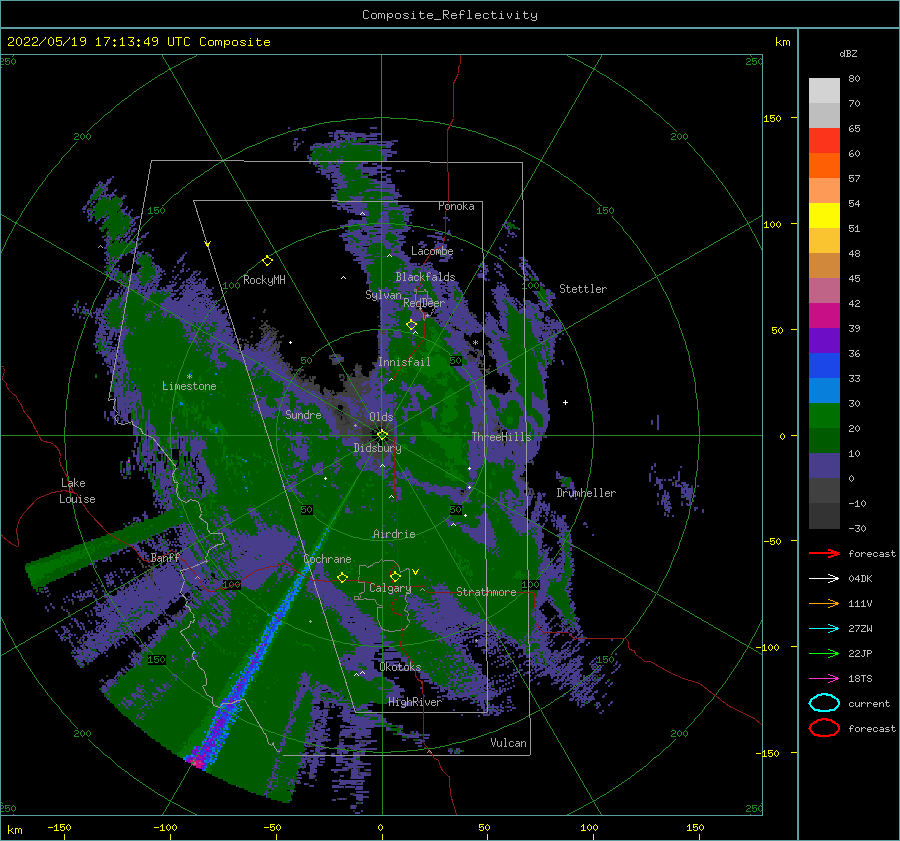Click the dBZ legend heading
This screenshot has width=900, height=841.
pyautogui.click(x=848, y=53)
